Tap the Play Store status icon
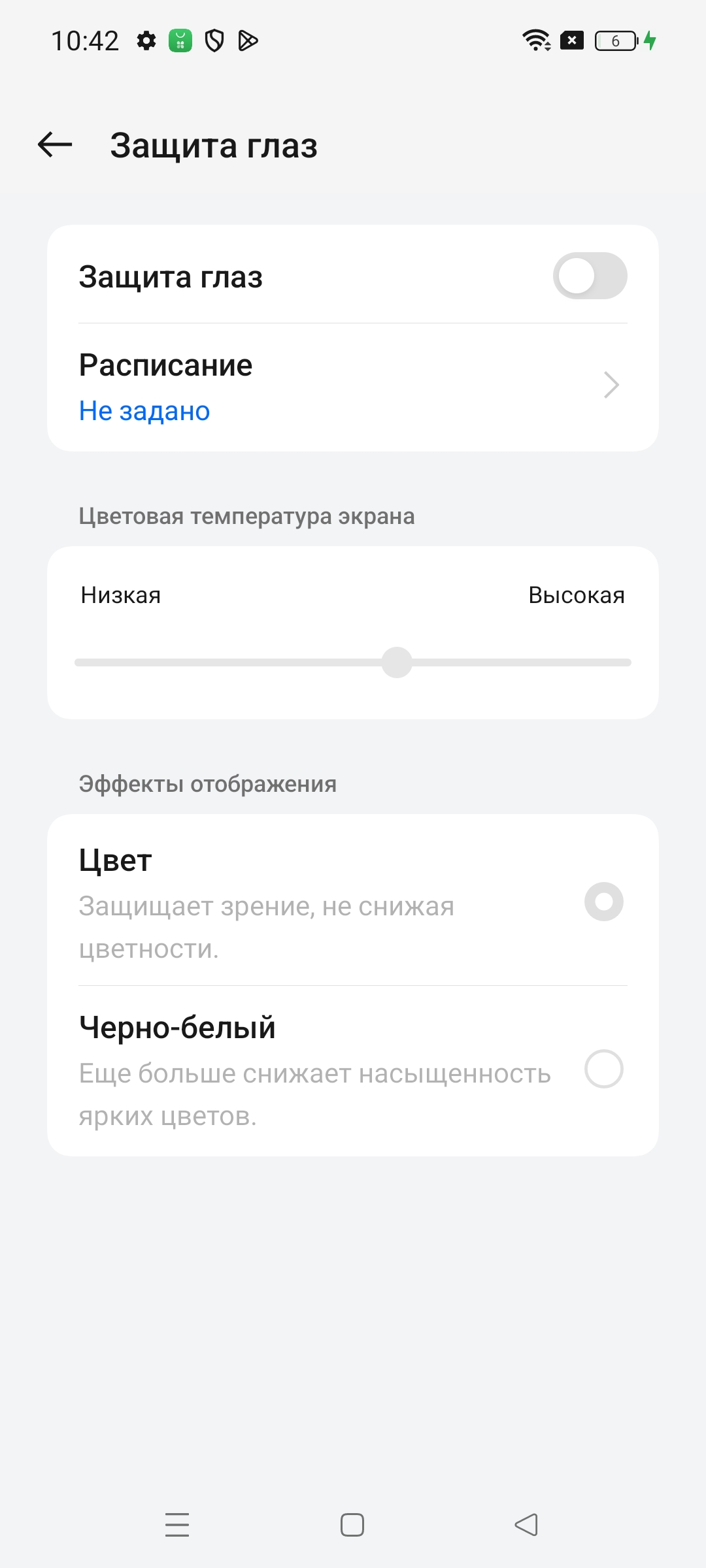 (248, 41)
